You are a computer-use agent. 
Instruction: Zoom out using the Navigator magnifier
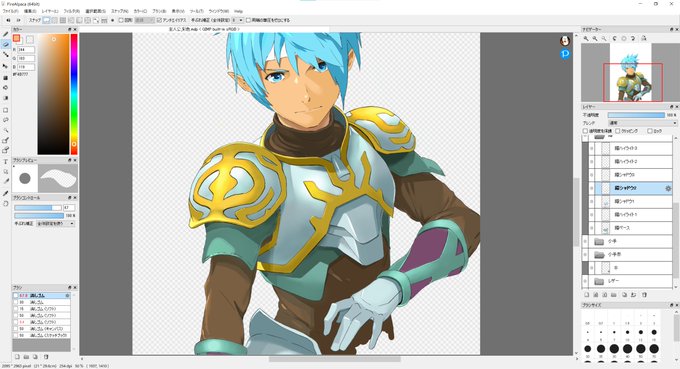coord(595,39)
